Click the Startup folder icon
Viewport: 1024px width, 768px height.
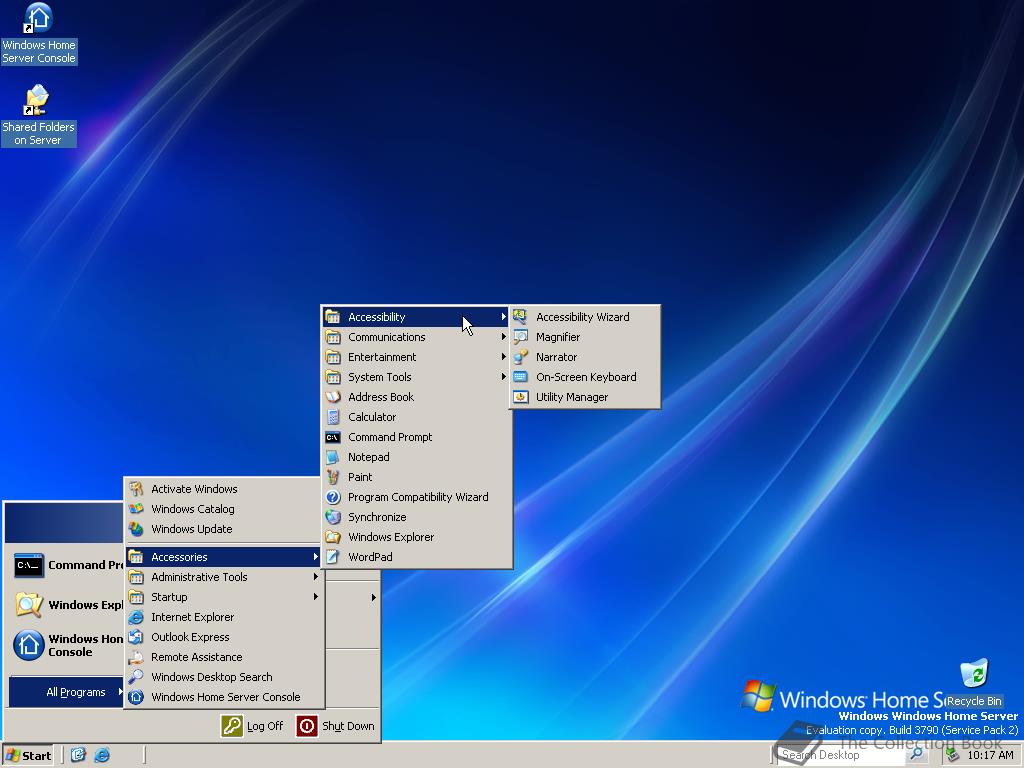click(x=136, y=597)
